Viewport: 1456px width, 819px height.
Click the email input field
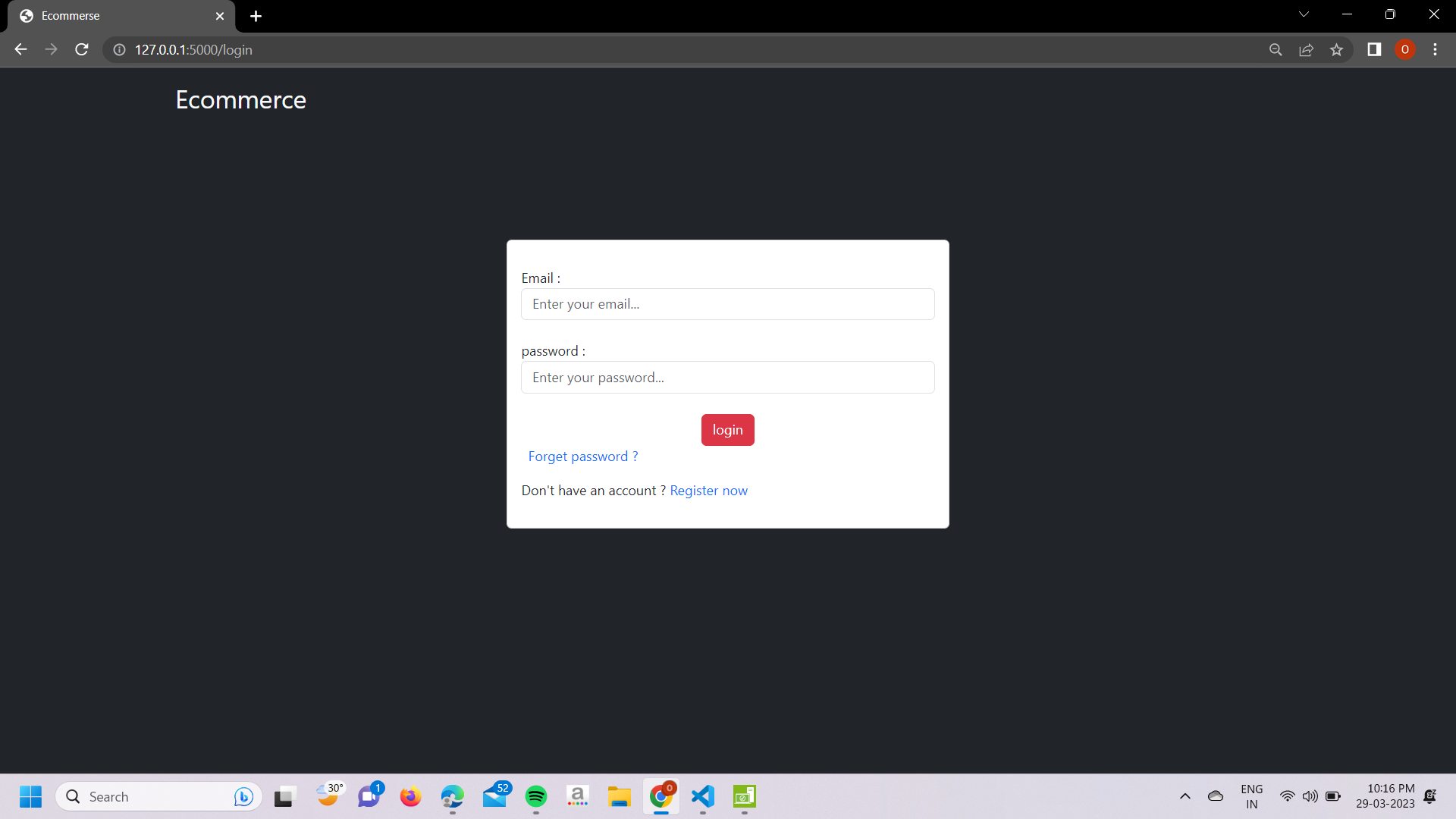pyautogui.click(x=727, y=303)
